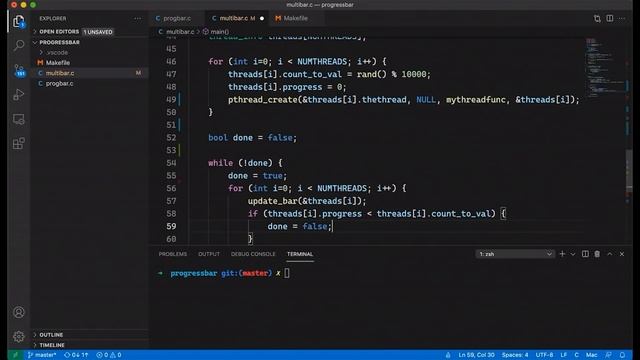
Task: Select language mode C in status bar
Action: (577, 355)
